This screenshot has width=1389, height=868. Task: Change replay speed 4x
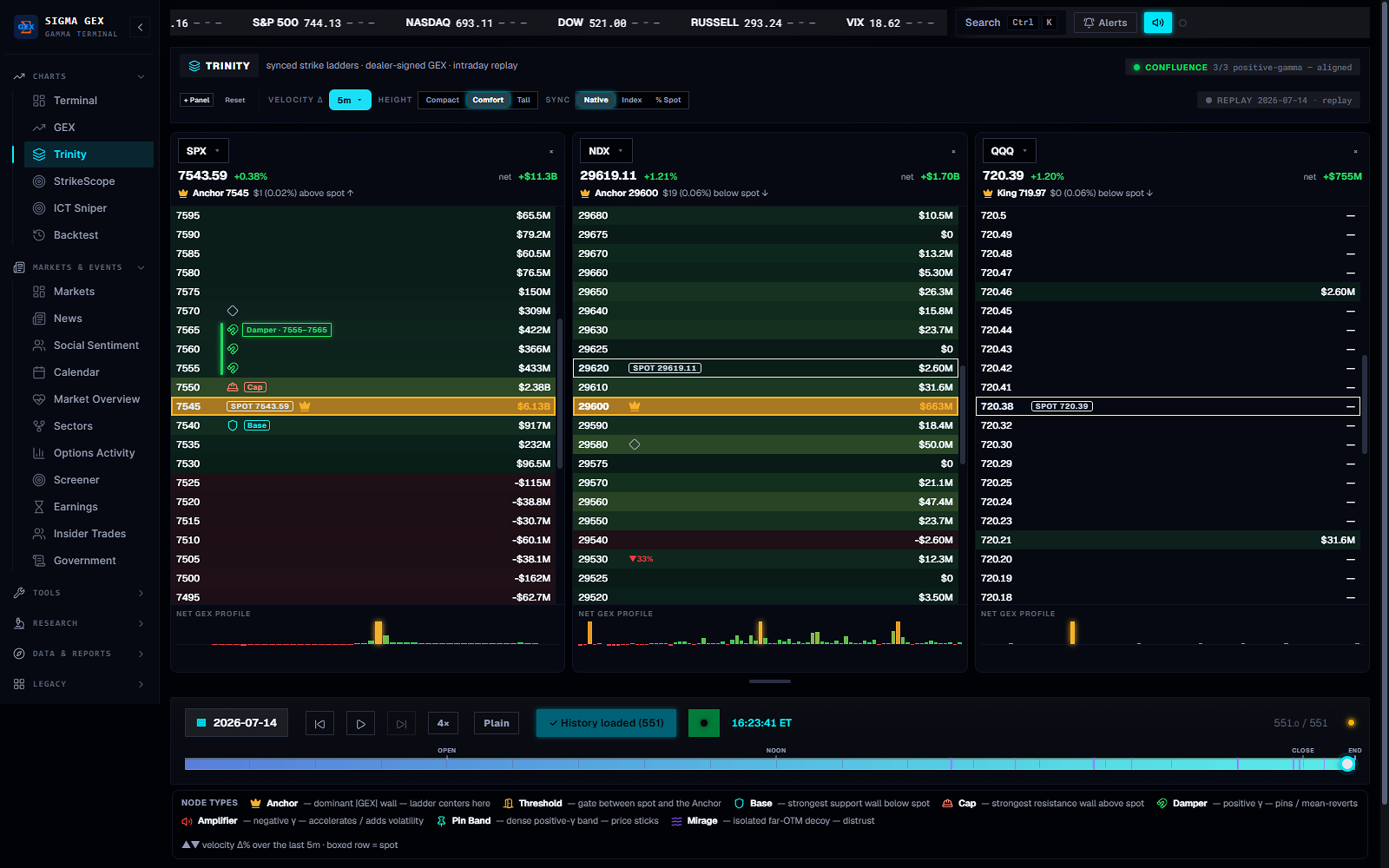443,723
